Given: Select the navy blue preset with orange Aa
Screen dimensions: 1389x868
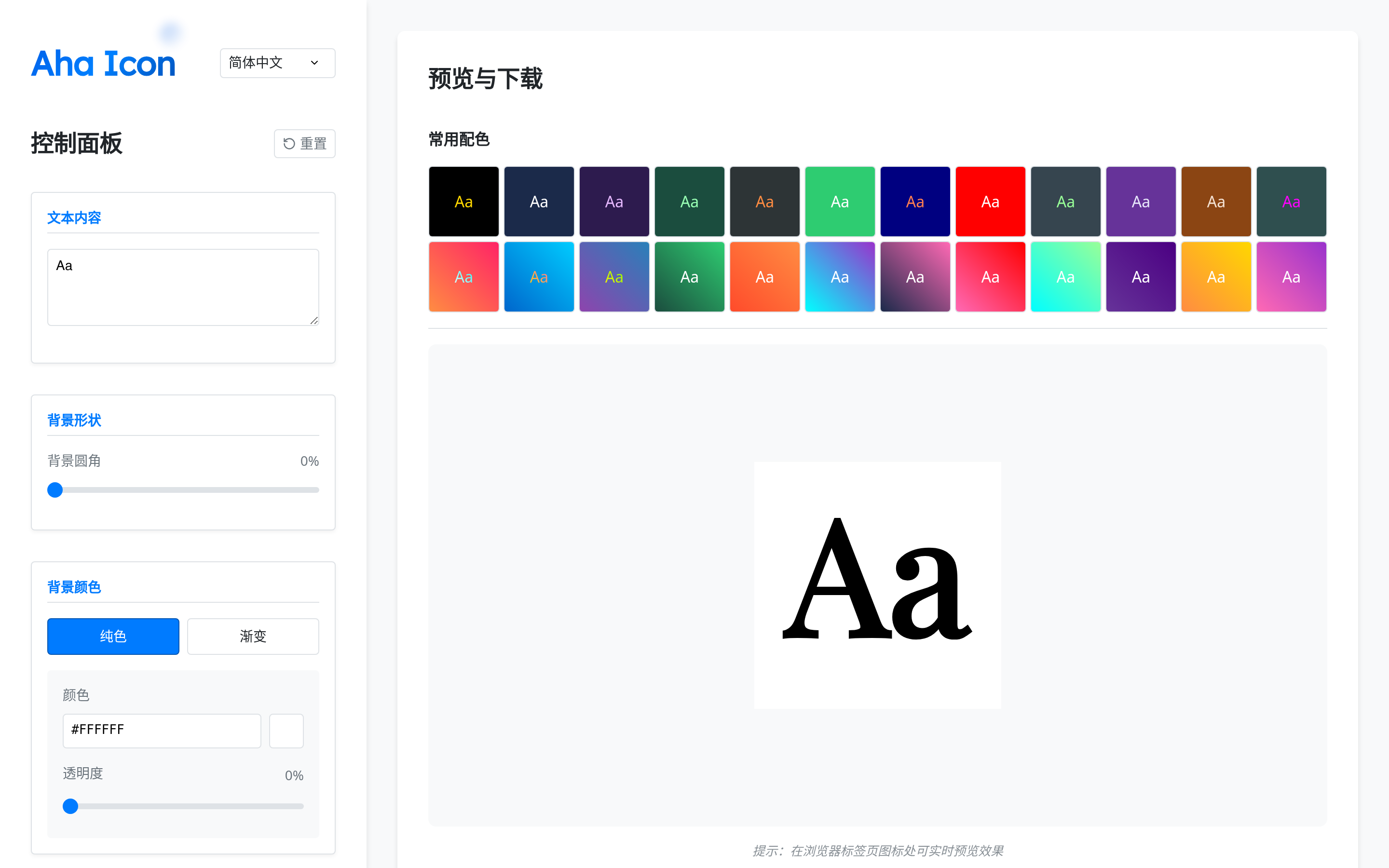Looking at the screenshot, I should pos(915,202).
